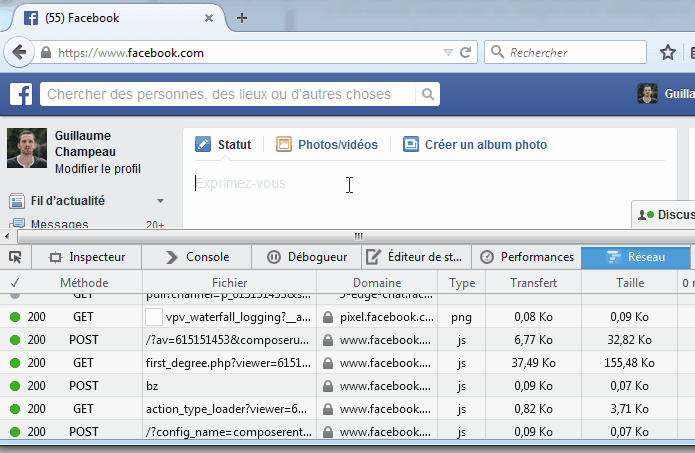
Task: Open URL history dropdown arrow in address bar
Action: [x=448, y=53]
